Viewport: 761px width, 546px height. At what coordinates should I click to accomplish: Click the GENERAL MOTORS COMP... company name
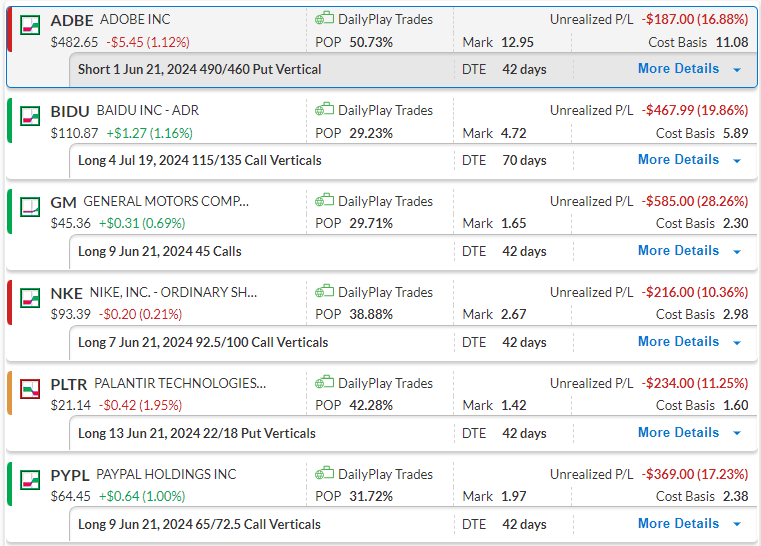pyautogui.click(x=166, y=201)
